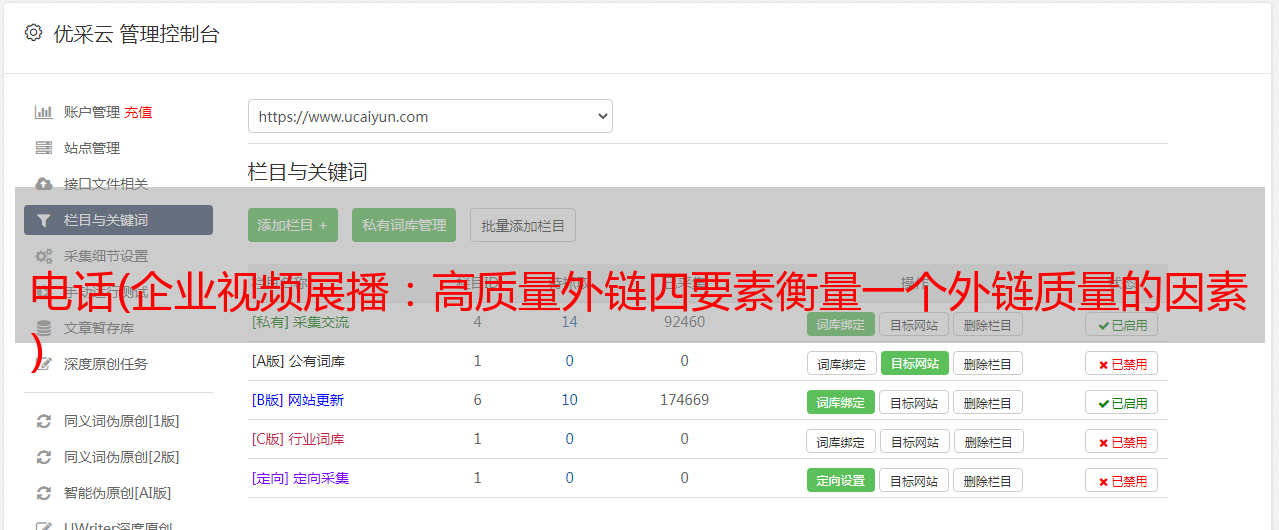Open the [私有] 采集交流 column link
The image size is (1279, 530).
pyautogui.click(x=301, y=322)
